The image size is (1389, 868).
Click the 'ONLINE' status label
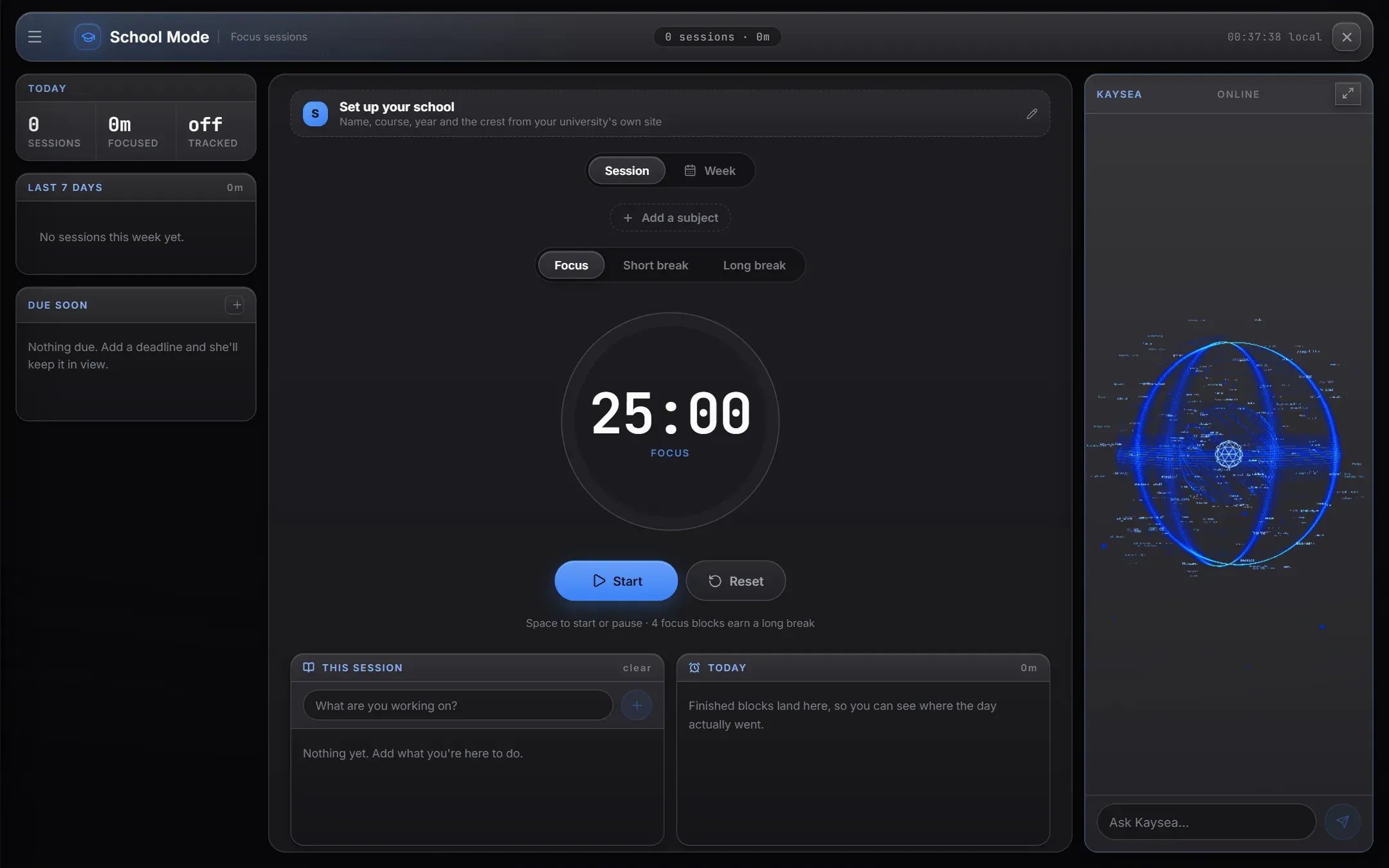1238,94
